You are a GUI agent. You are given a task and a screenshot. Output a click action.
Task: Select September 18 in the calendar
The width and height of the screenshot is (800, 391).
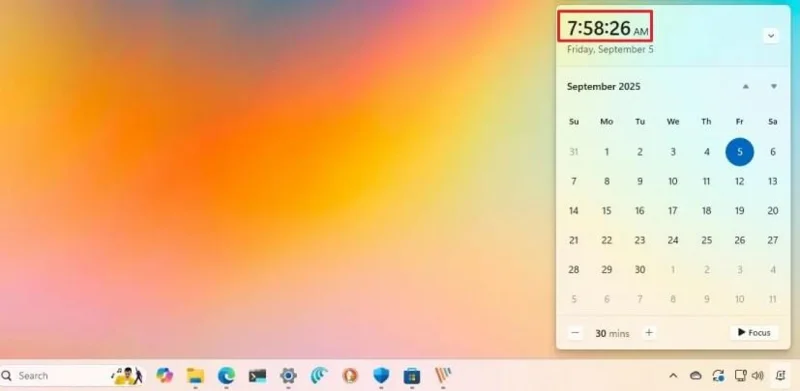(706, 211)
